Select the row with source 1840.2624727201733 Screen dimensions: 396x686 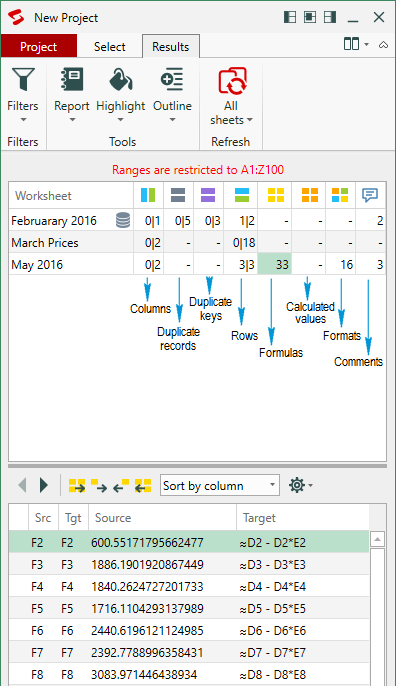189,586
